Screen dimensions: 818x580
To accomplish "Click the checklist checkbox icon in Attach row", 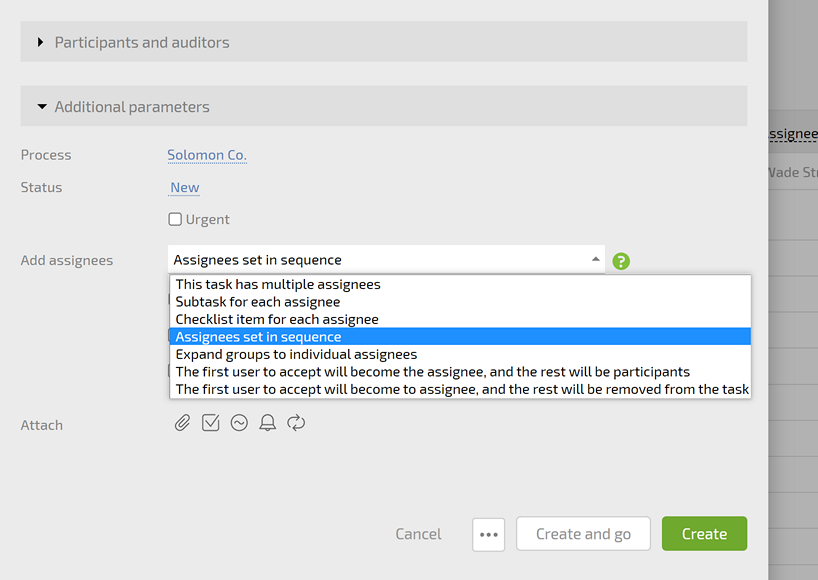I will tap(211, 423).
